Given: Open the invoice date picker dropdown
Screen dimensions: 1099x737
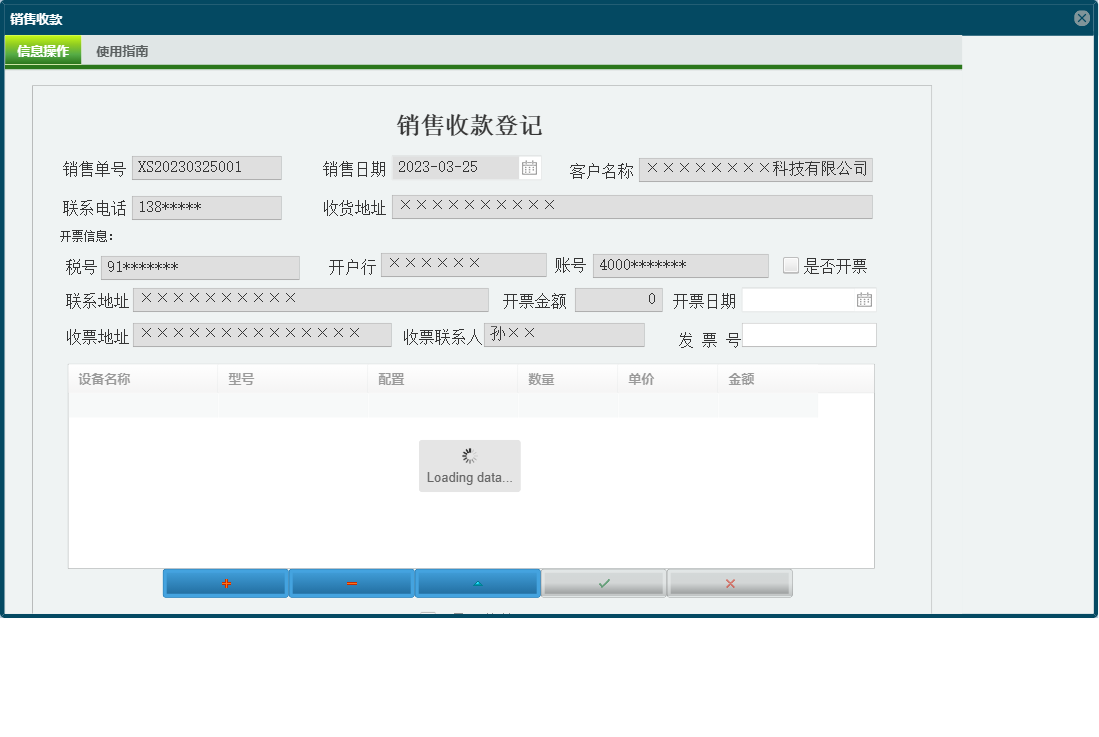Looking at the screenshot, I should point(866,299).
